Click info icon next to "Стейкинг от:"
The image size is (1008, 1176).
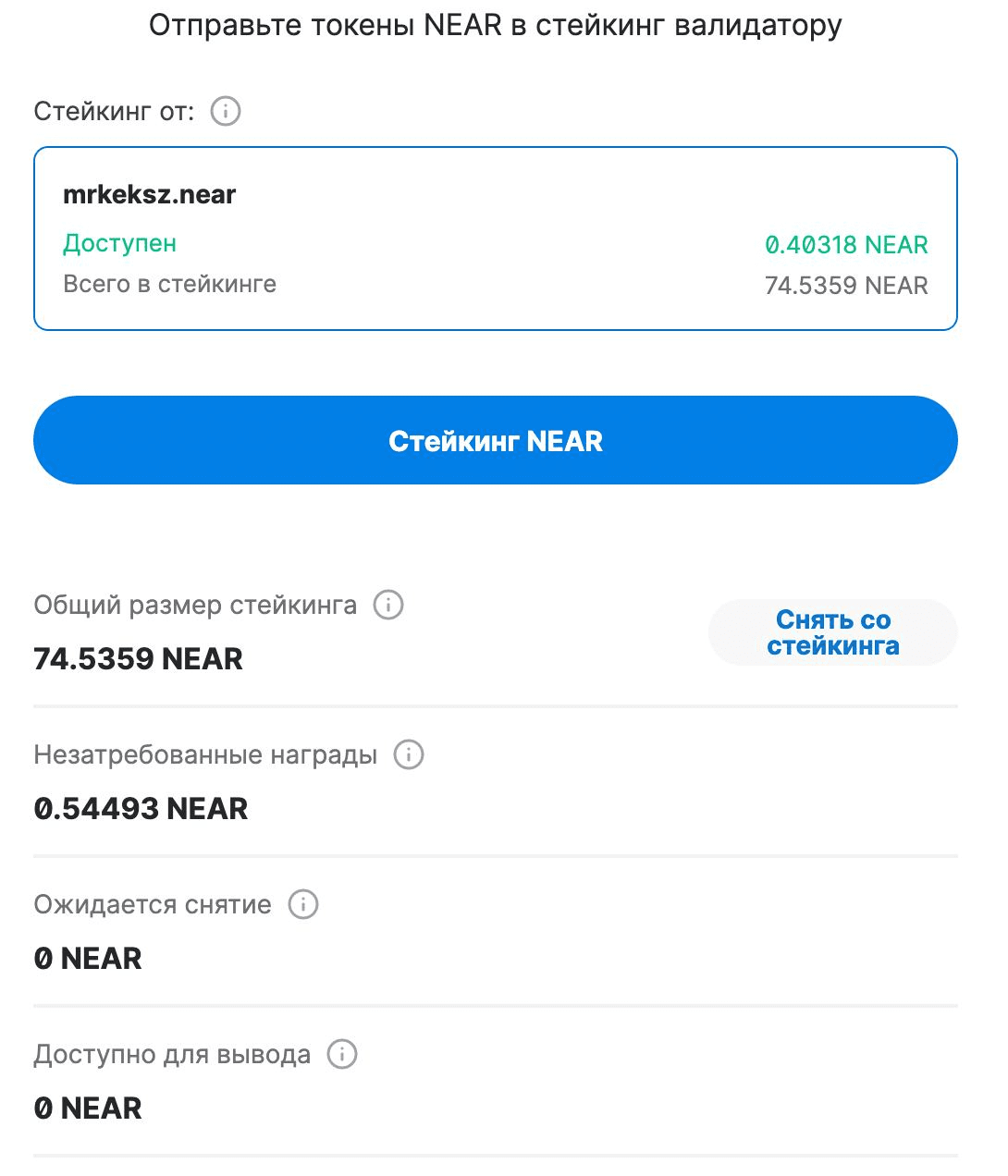[x=226, y=112]
